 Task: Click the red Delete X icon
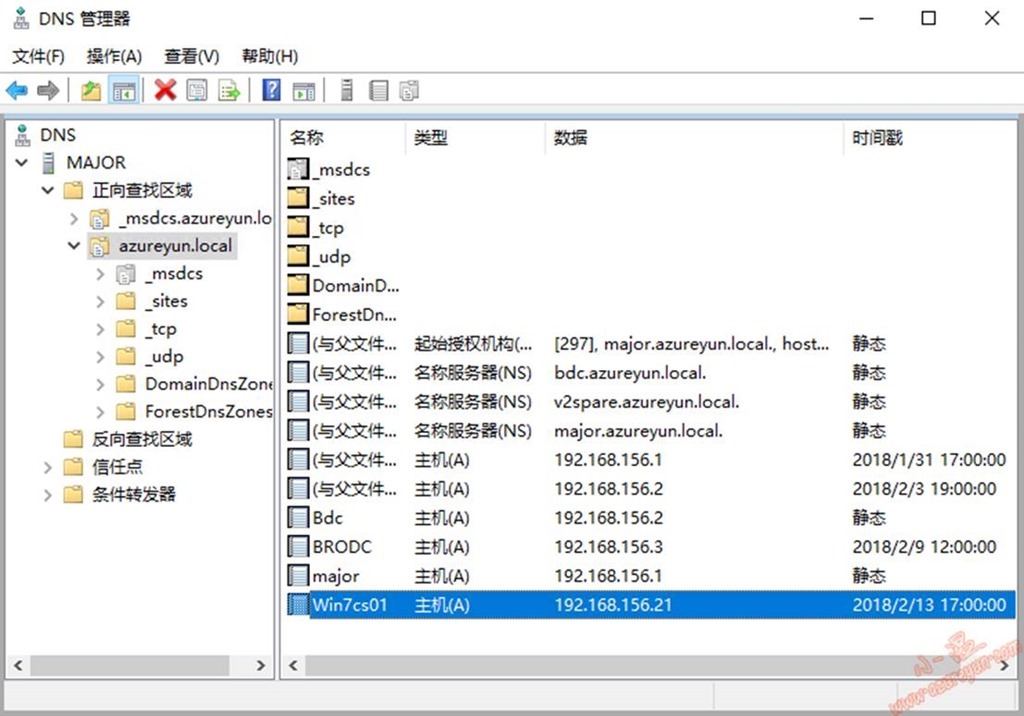165,90
